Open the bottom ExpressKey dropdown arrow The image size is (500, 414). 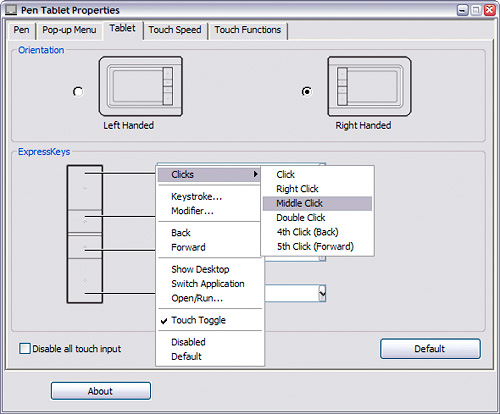coord(322,293)
